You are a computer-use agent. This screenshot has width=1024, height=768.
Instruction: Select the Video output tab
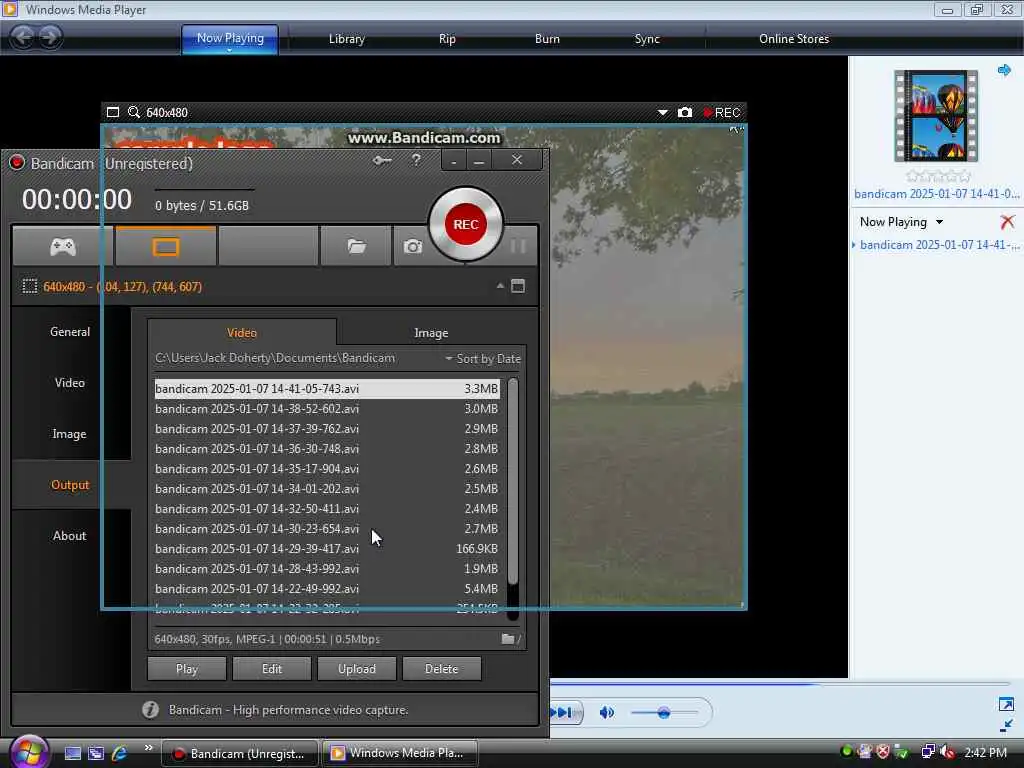click(242, 332)
